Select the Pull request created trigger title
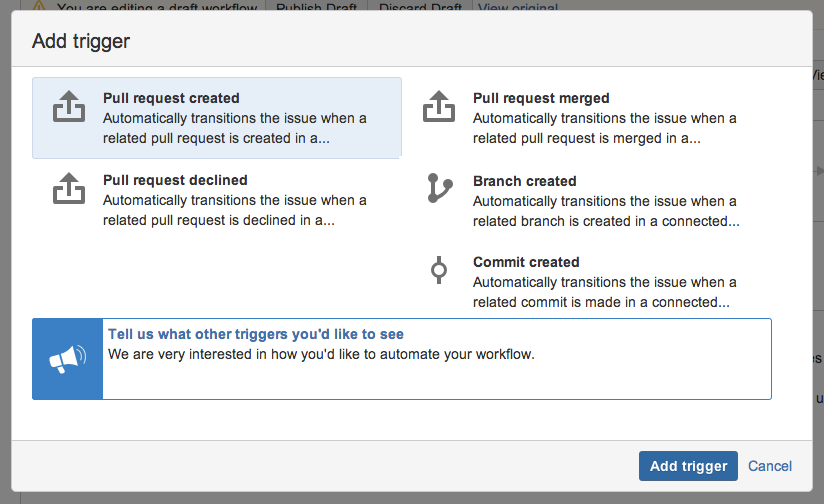 tap(171, 98)
